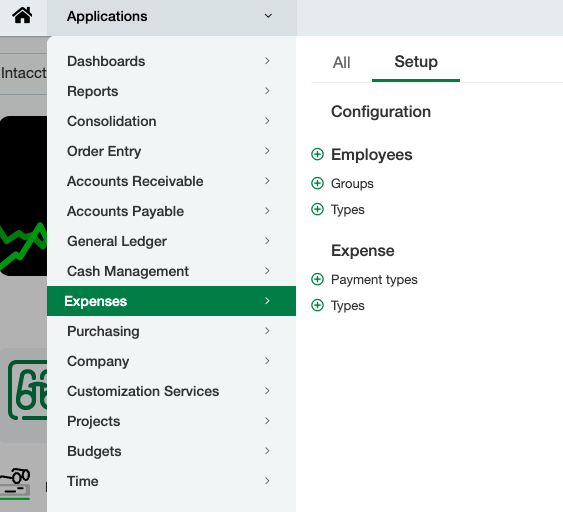563x512 pixels.
Task: Click plus icon next to Types under Expense
Action: pyautogui.click(x=317, y=305)
